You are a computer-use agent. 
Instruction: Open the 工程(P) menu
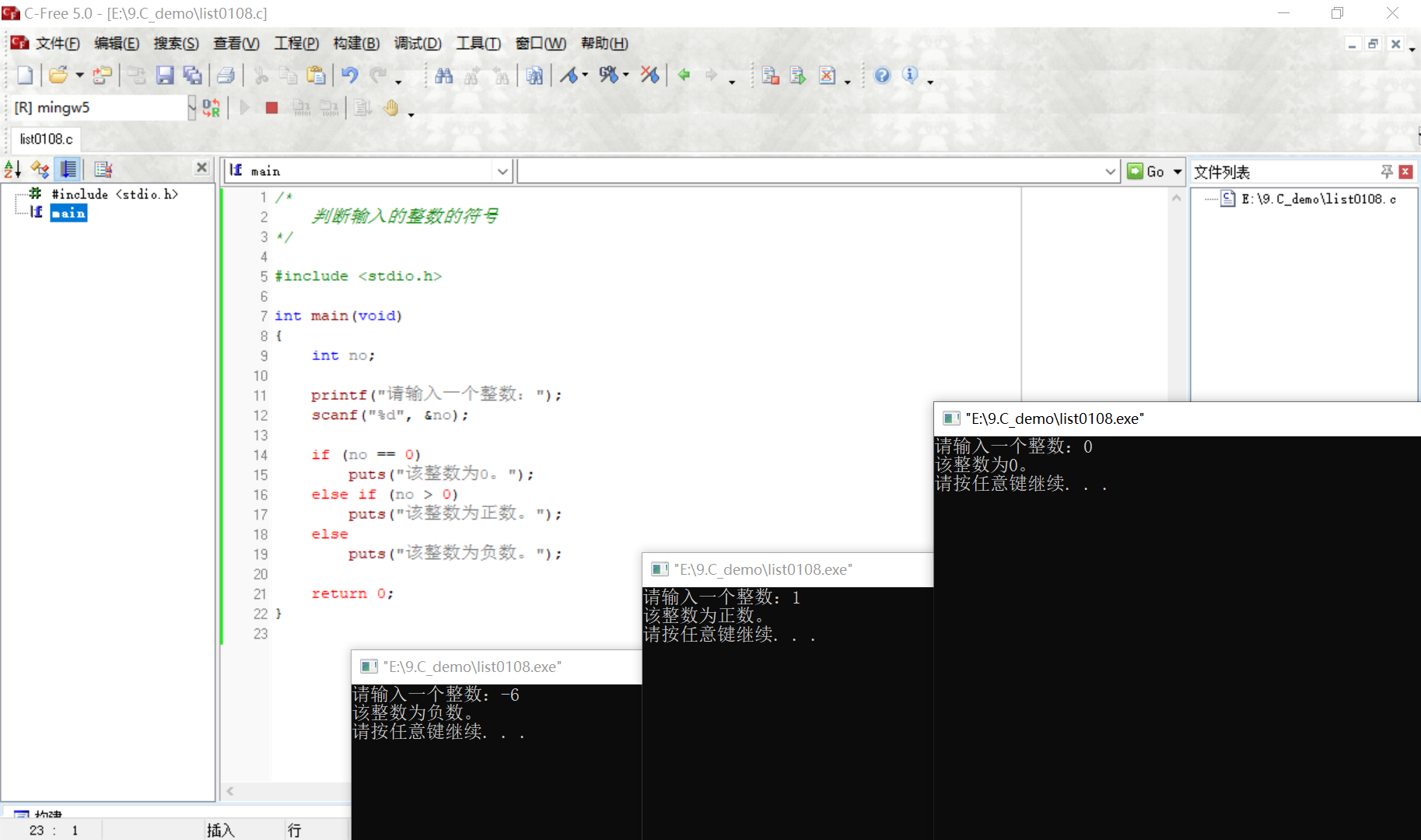296,44
